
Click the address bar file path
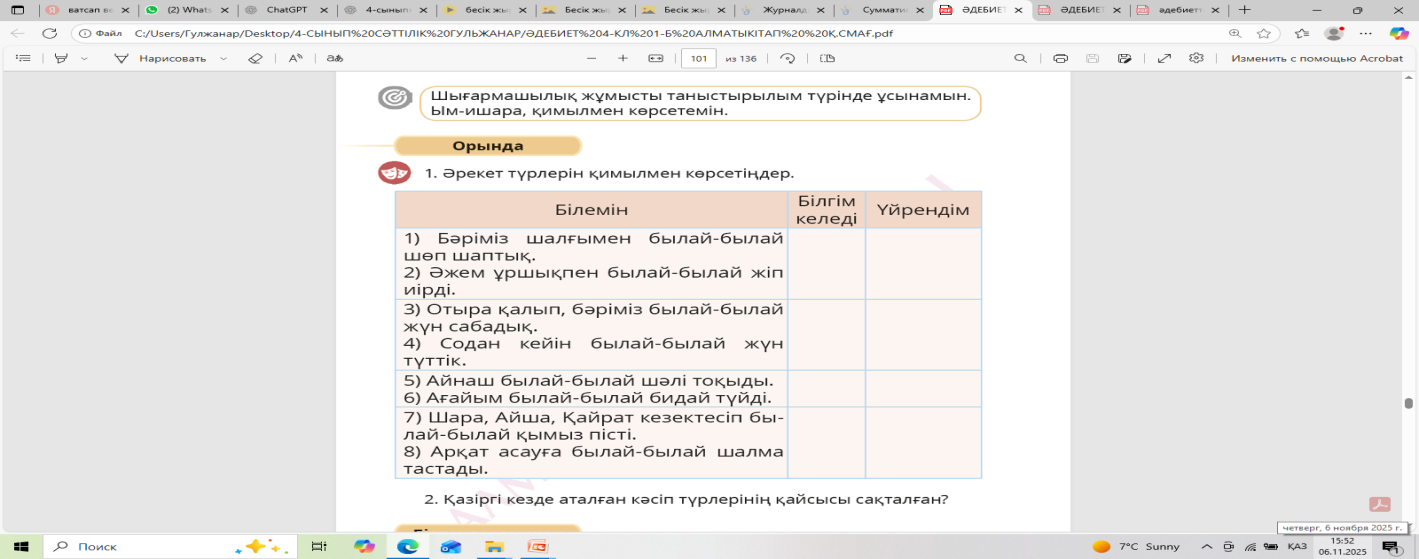pos(514,33)
